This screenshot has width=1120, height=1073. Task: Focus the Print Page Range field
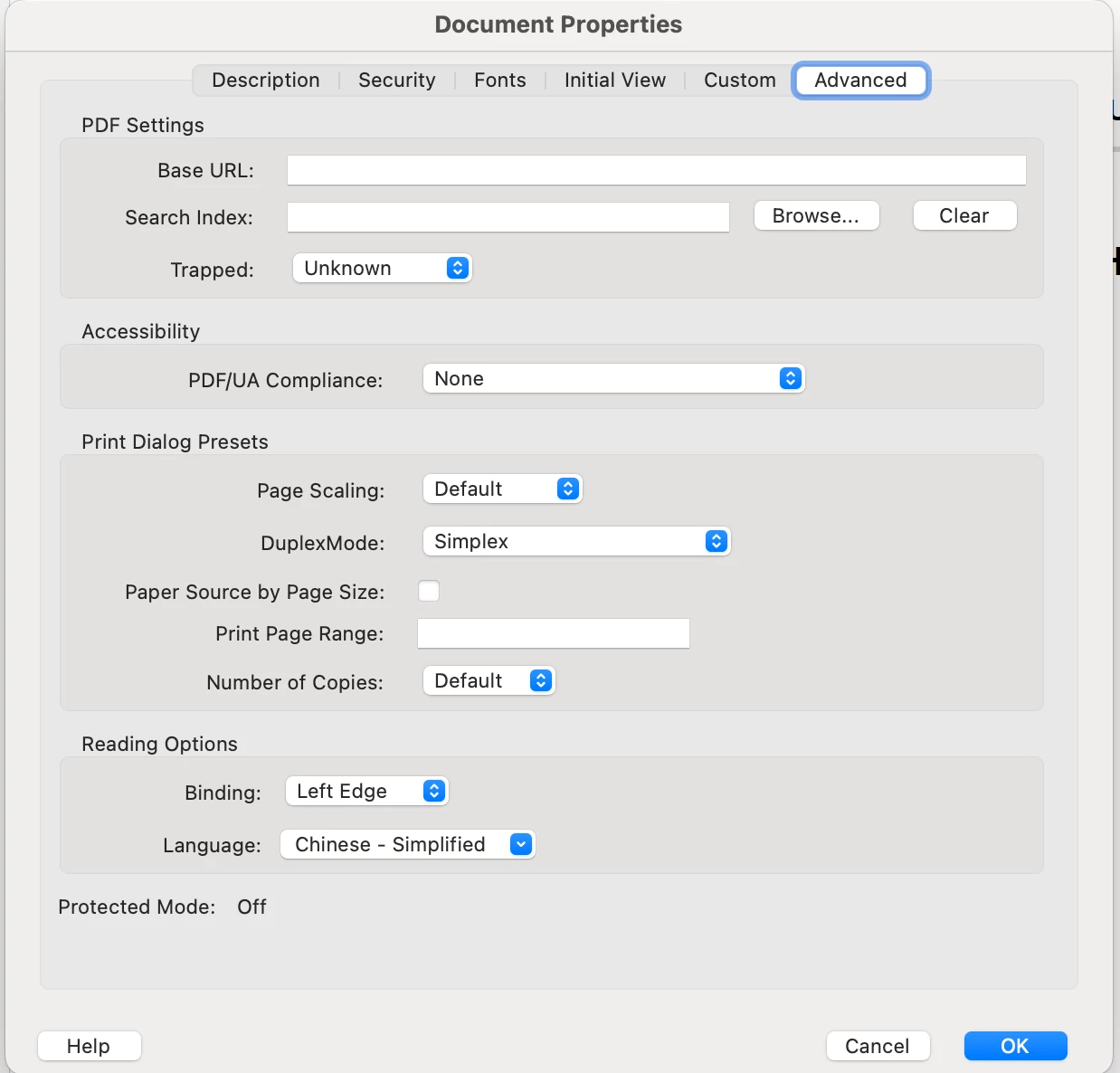click(x=554, y=633)
